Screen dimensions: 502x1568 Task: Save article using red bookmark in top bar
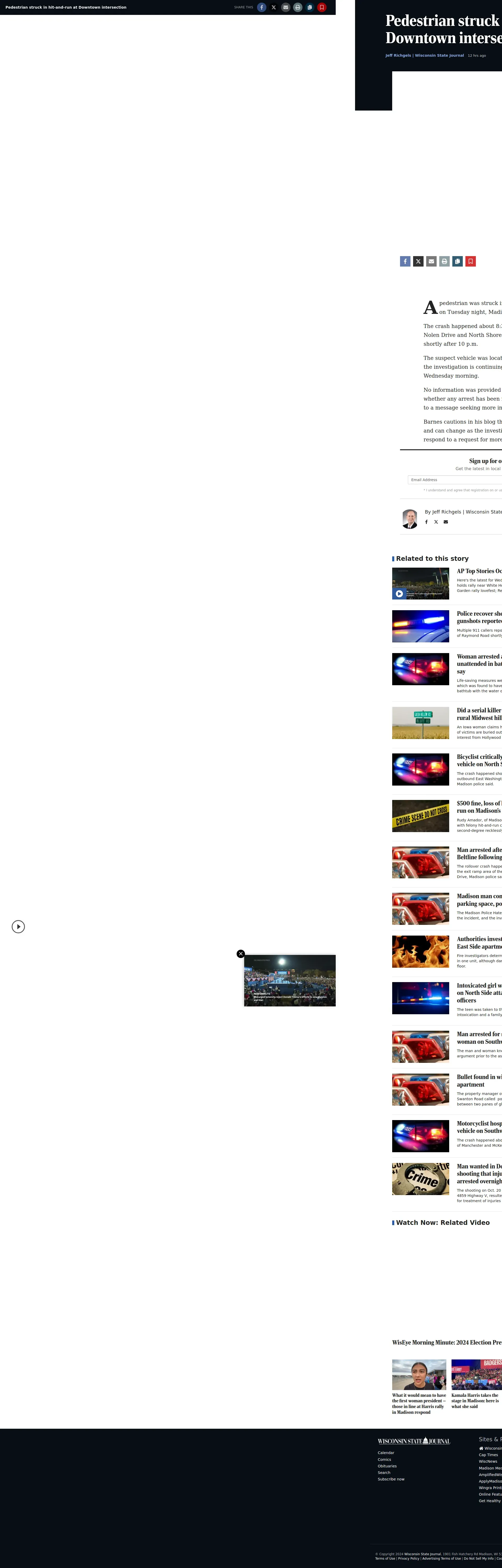pyautogui.click(x=322, y=7)
